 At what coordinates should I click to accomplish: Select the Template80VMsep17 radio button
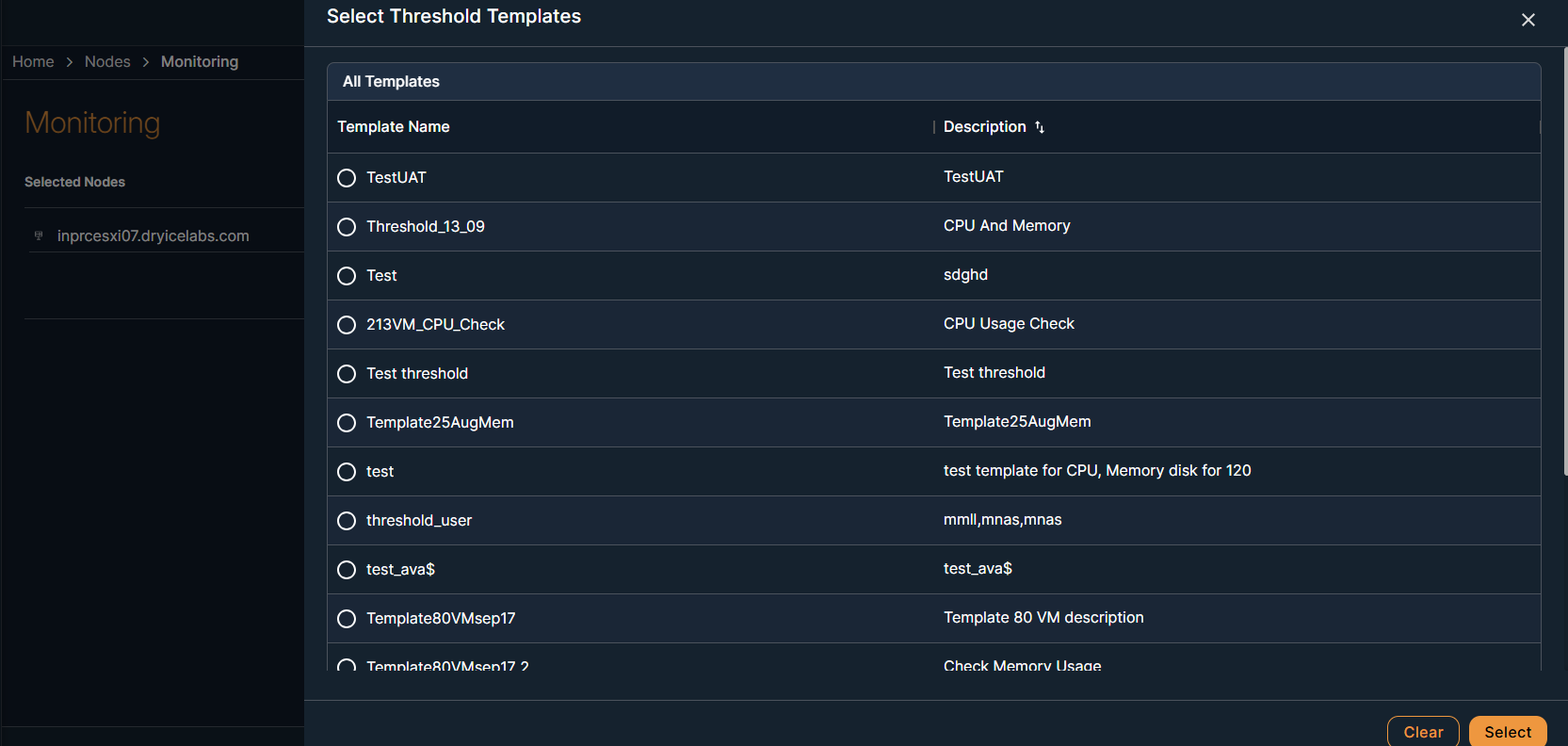pyautogui.click(x=347, y=619)
